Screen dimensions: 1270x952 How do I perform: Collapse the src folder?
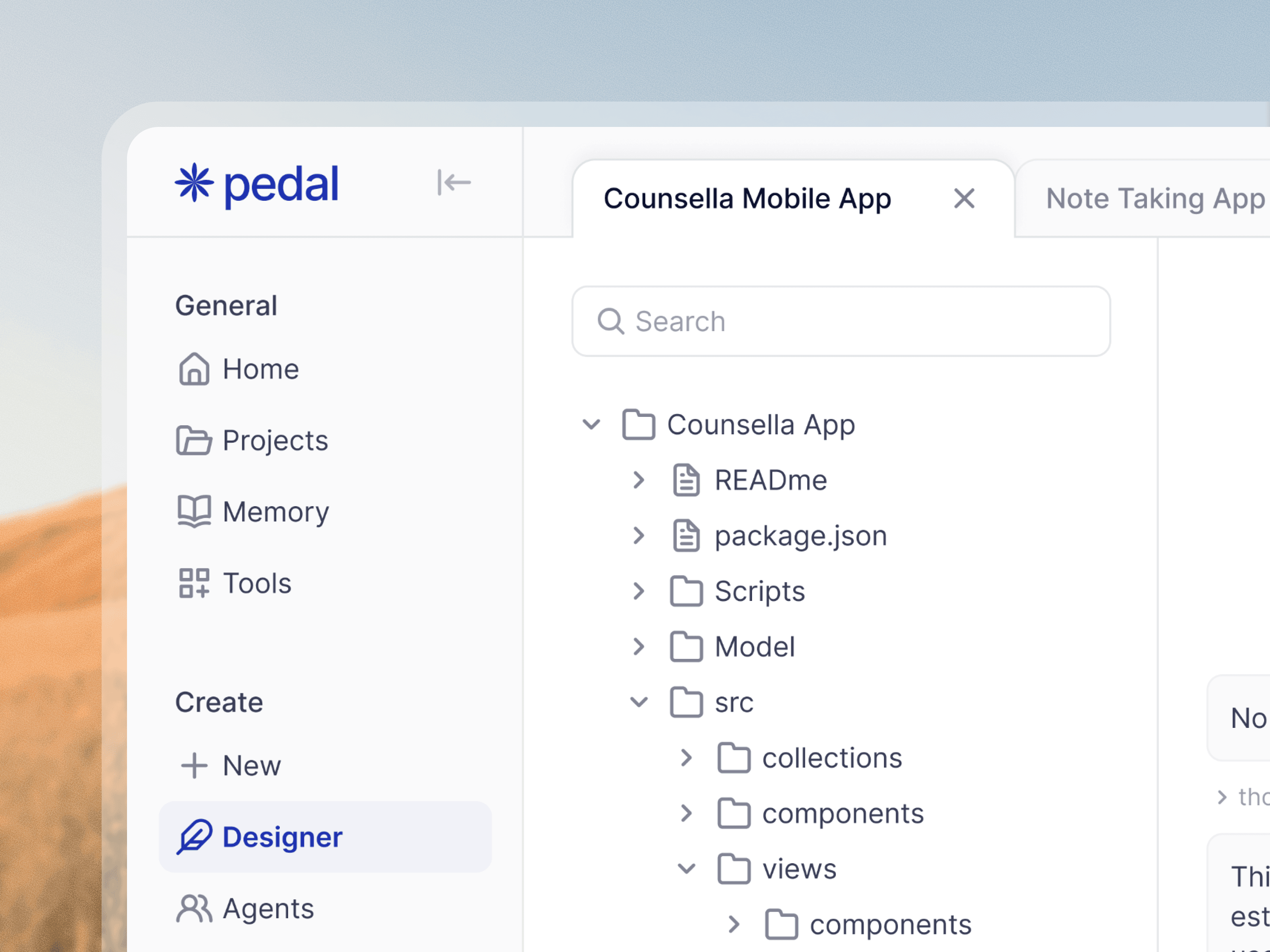click(639, 702)
